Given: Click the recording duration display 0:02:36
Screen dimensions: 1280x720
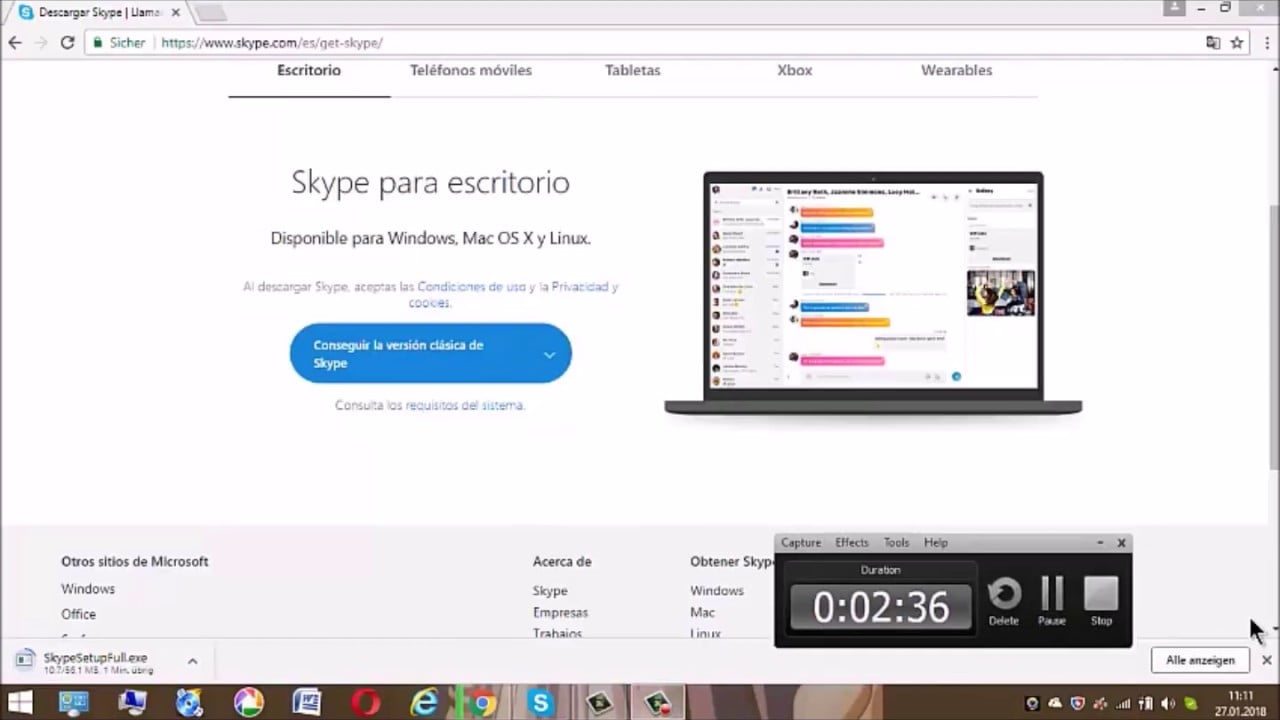Looking at the screenshot, I should coord(880,607).
